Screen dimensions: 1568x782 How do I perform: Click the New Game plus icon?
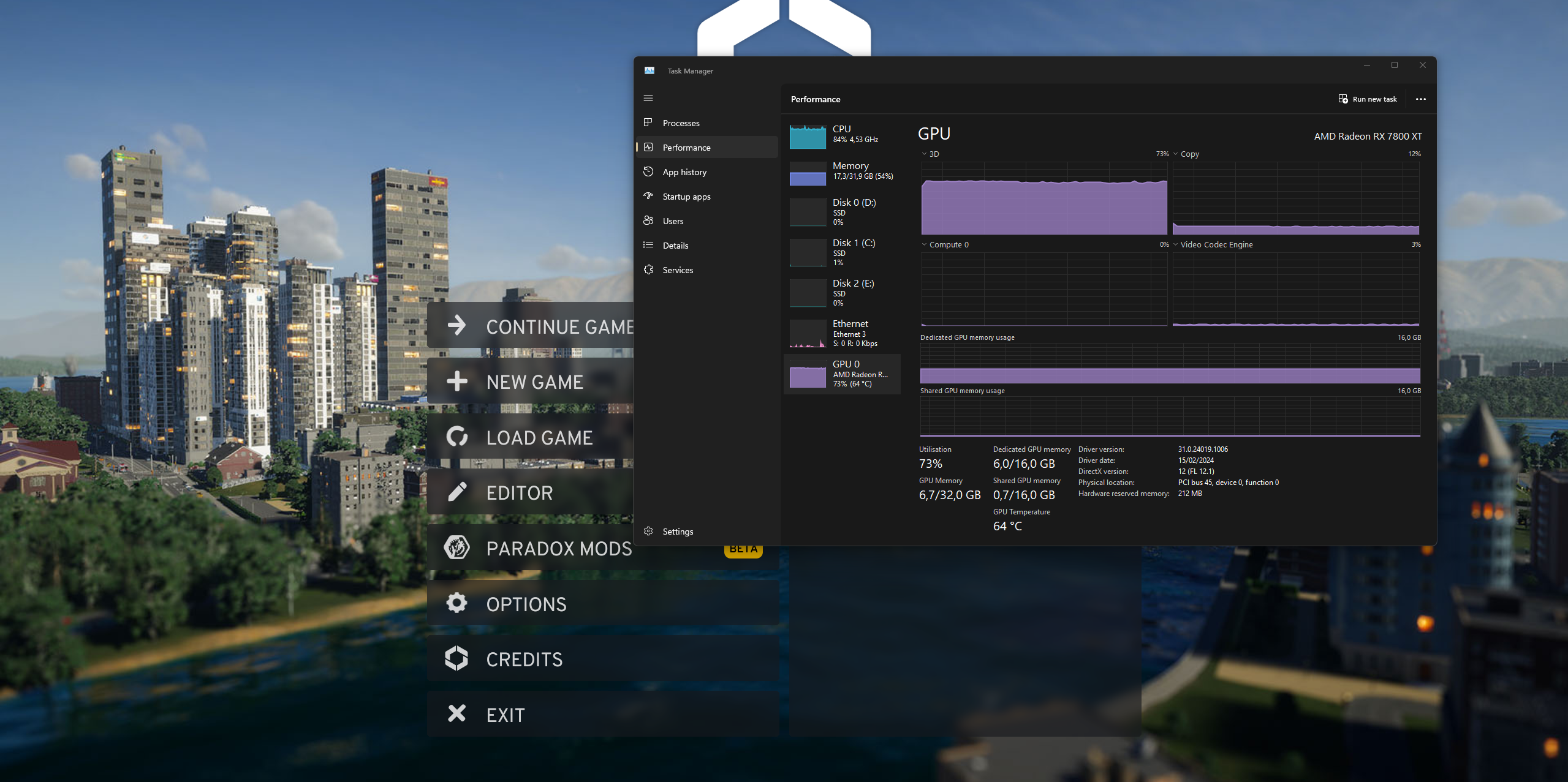(x=456, y=381)
